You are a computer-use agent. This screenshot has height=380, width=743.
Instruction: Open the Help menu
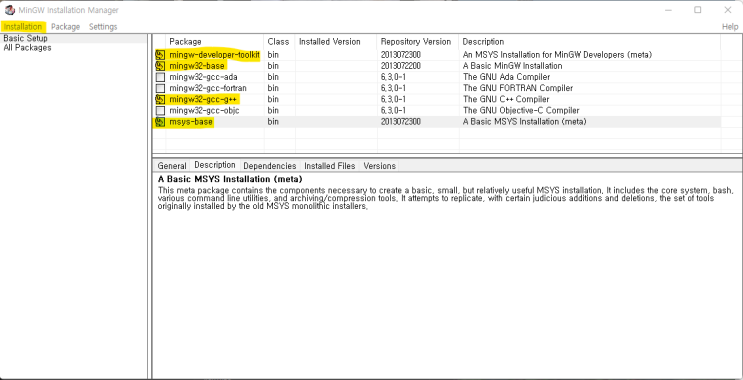coord(730,27)
